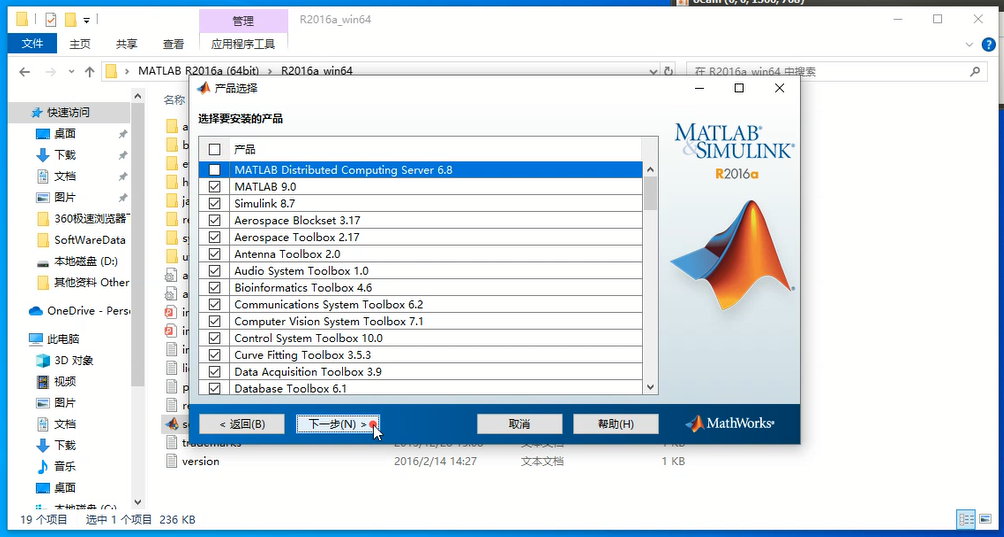Select OneDrive in navigation pane
This screenshot has width=1004, height=537.
coord(78,311)
